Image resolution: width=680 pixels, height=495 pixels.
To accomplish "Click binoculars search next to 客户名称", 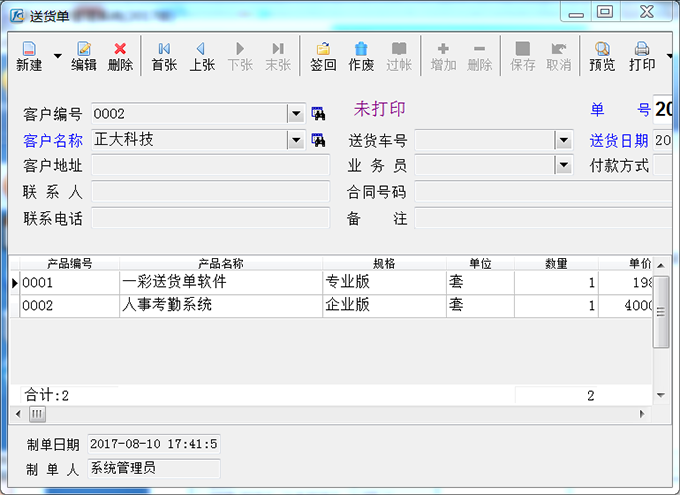I will [x=319, y=140].
